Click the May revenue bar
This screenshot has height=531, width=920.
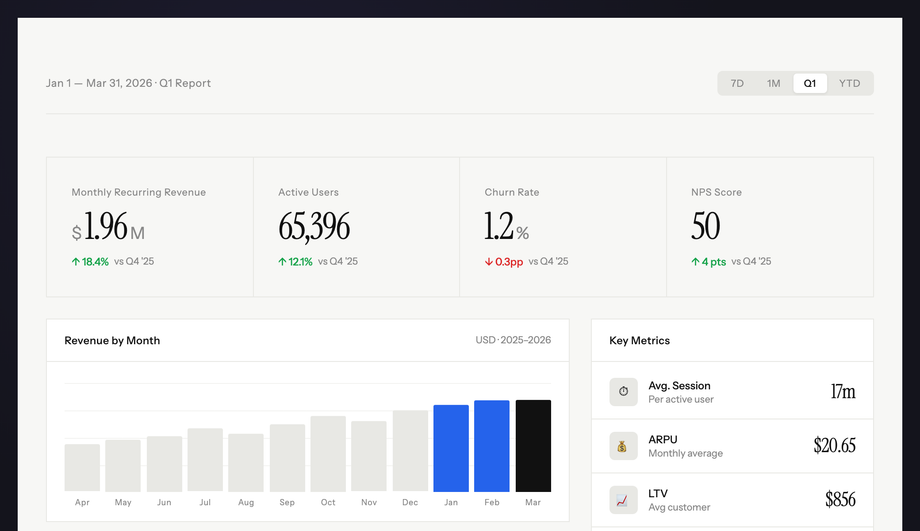pos(123,466)
